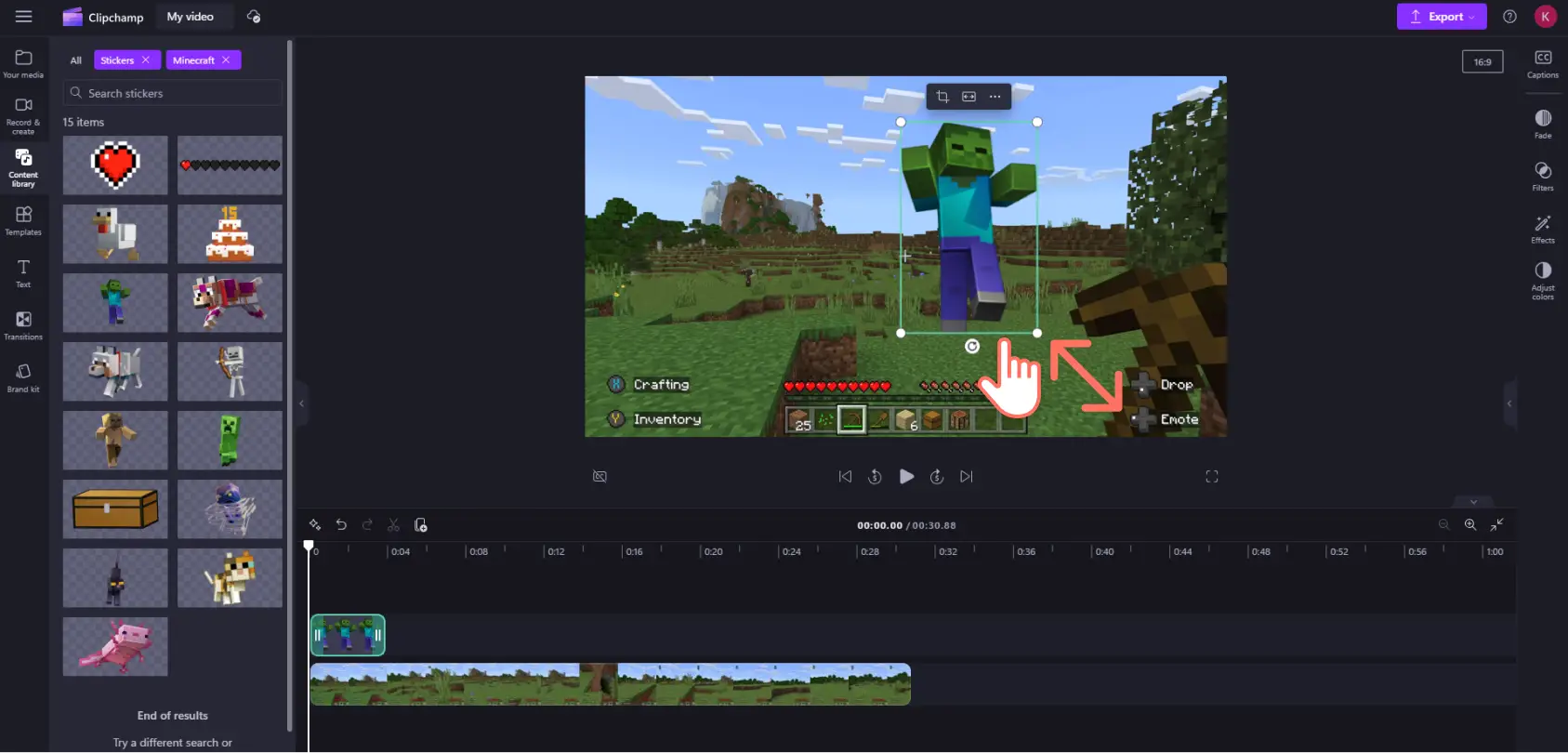Click the rotate handle below sticker
1568x753 pixels.
click(x=972, y=347)
